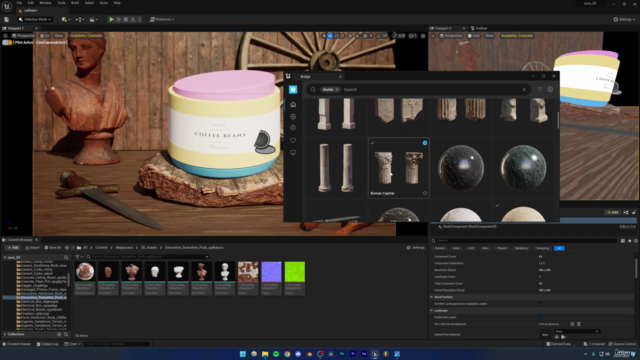The height and width of the screenshot is (360, 640).
Task: Open the Bridge filter options icon
Action: pyautogui.click(x=540, y=89)
